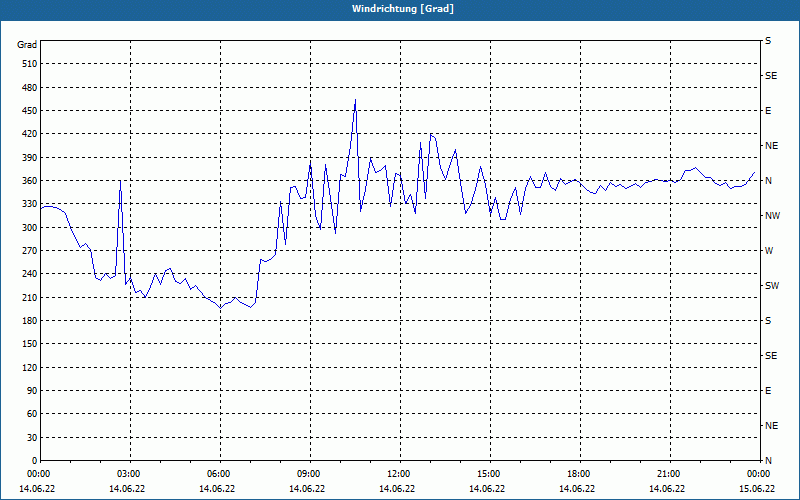Click the NW compass label
Viewport: 800px width, 500px height.
click(x=772, y=216)
